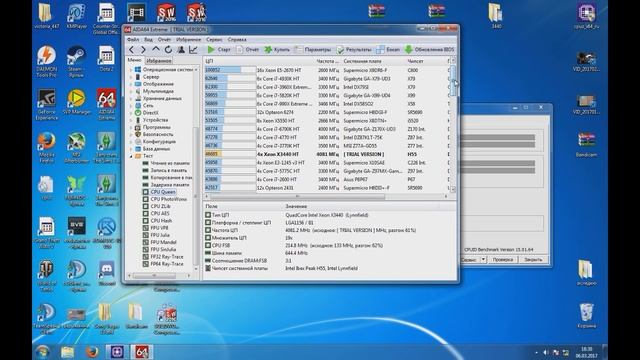Expand the Устройства tree node
Screen dimensions: 640x360
(x=131, y=120)
